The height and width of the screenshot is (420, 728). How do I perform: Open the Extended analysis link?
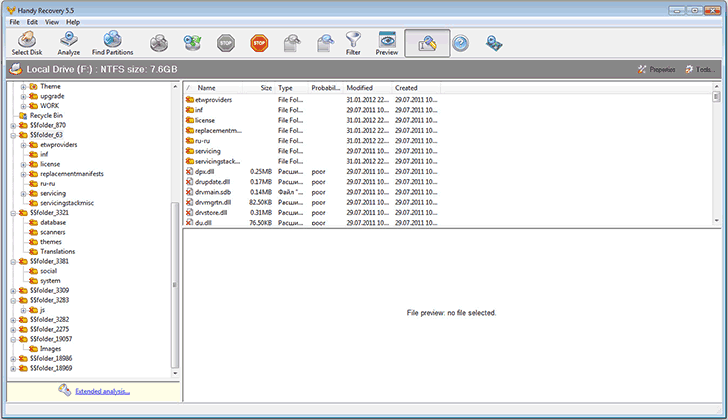(x=103, y=391)
